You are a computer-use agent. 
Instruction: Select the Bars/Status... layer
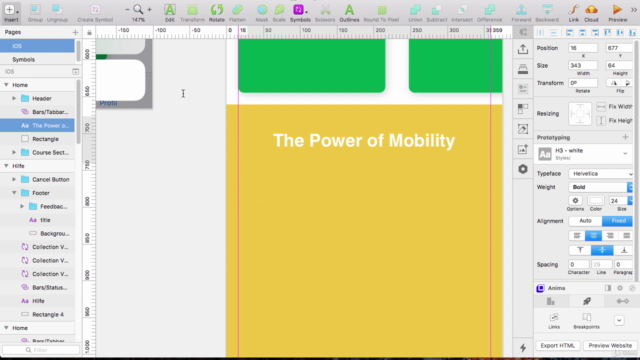pos(37,287)
